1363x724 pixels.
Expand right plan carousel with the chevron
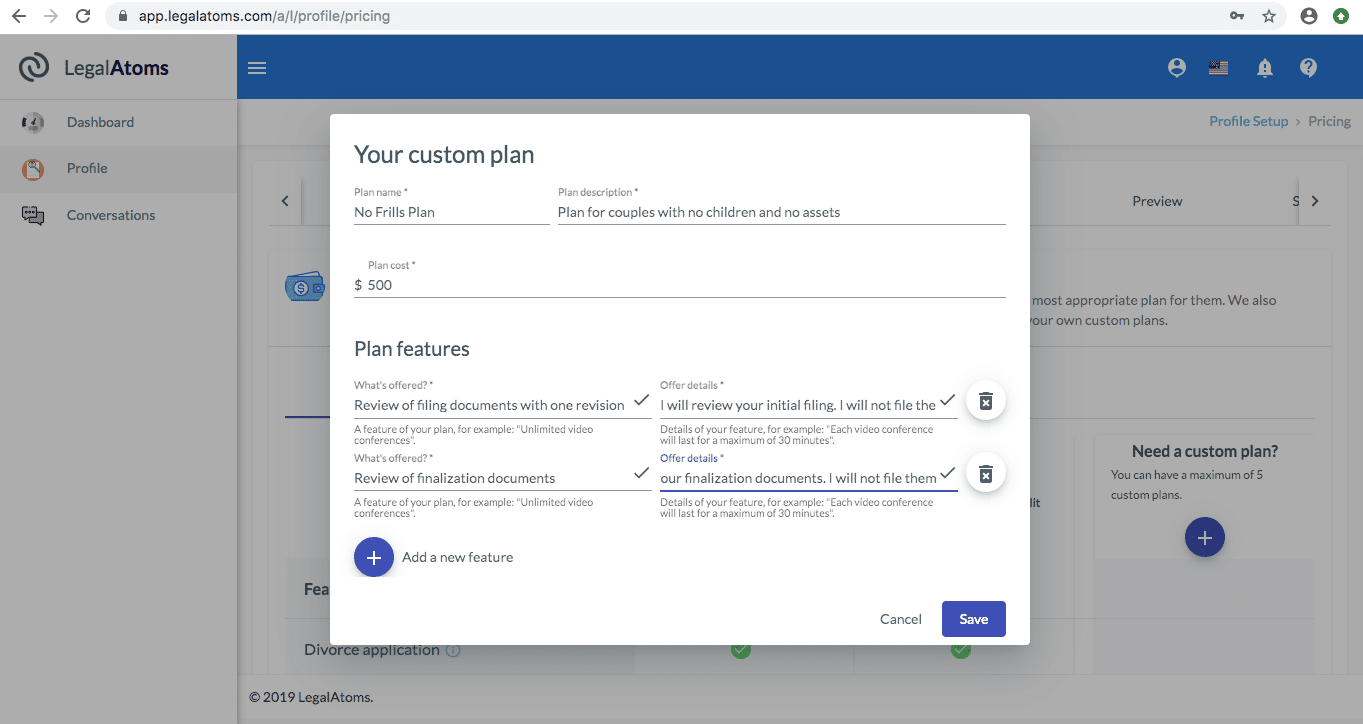1314,200
